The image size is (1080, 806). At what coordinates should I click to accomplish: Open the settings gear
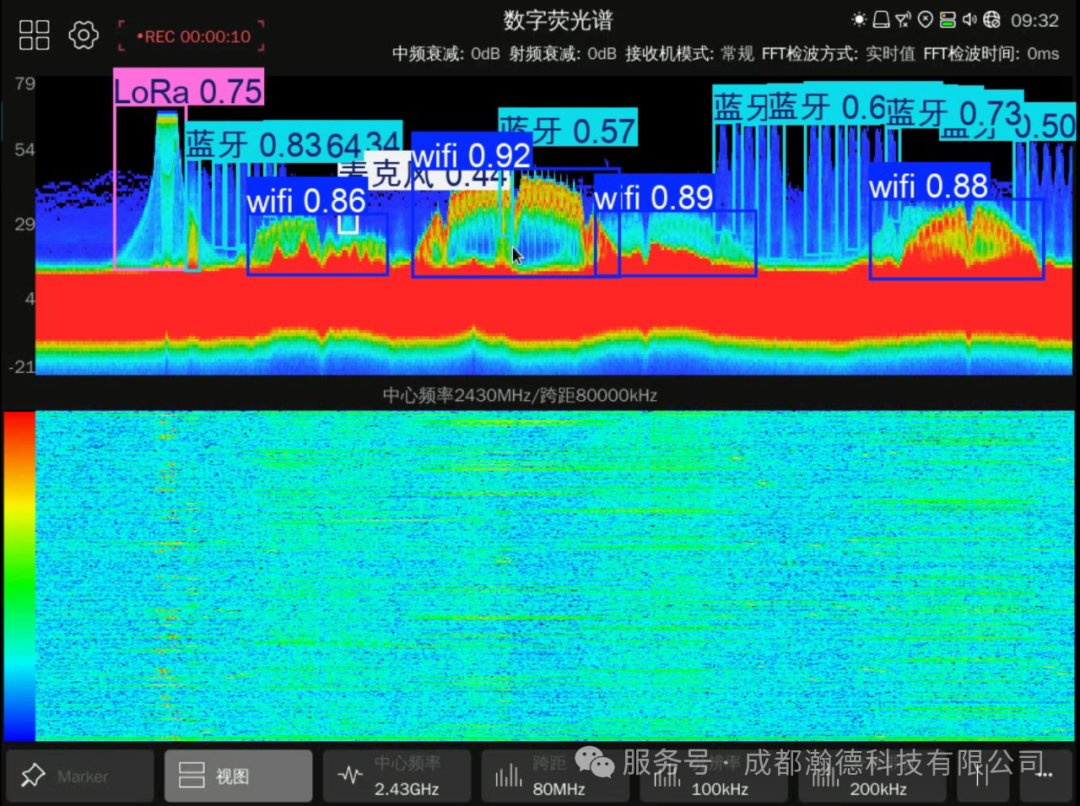pos(83,36)
